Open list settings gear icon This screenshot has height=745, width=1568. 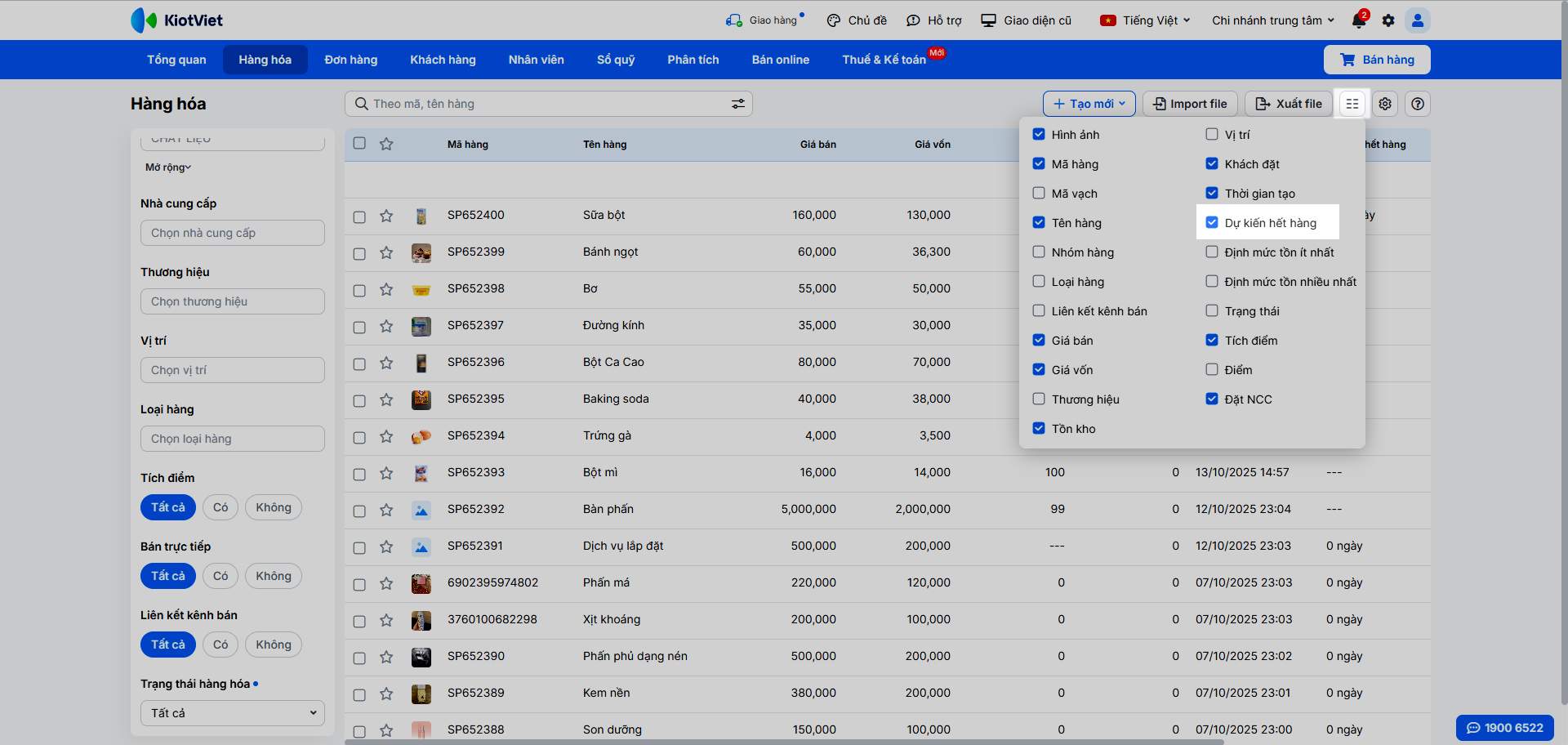click(x=1385, y=104)
